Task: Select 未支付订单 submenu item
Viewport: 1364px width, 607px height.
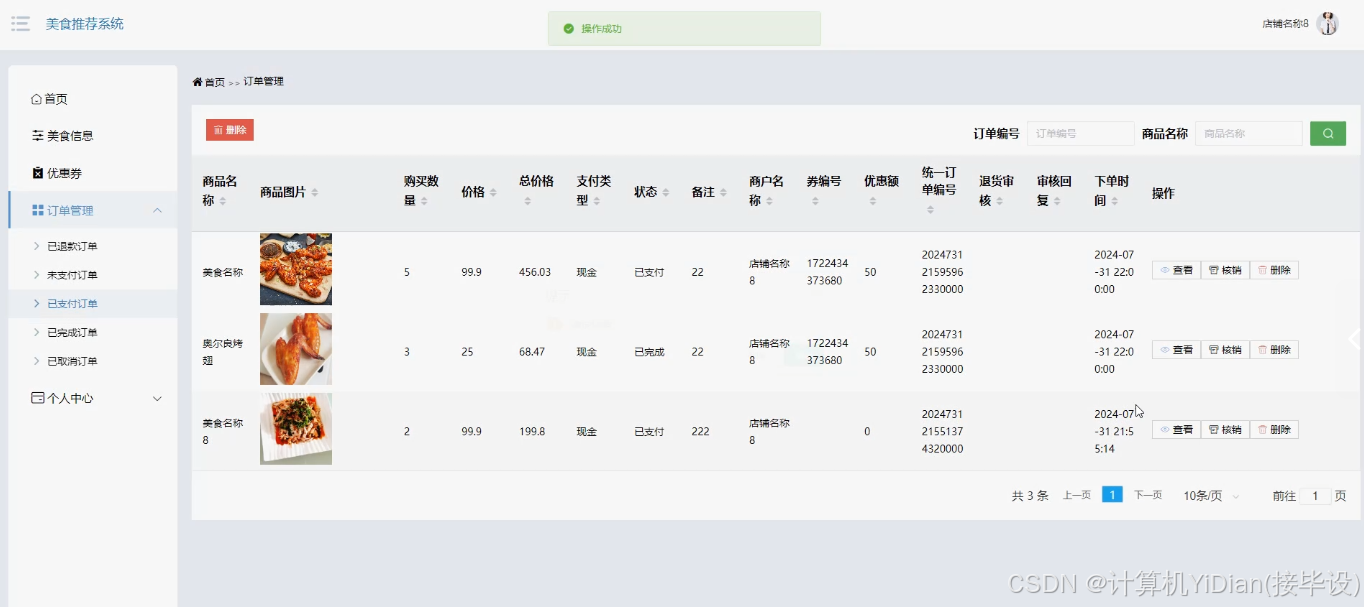Action: (x=92, y=275)
